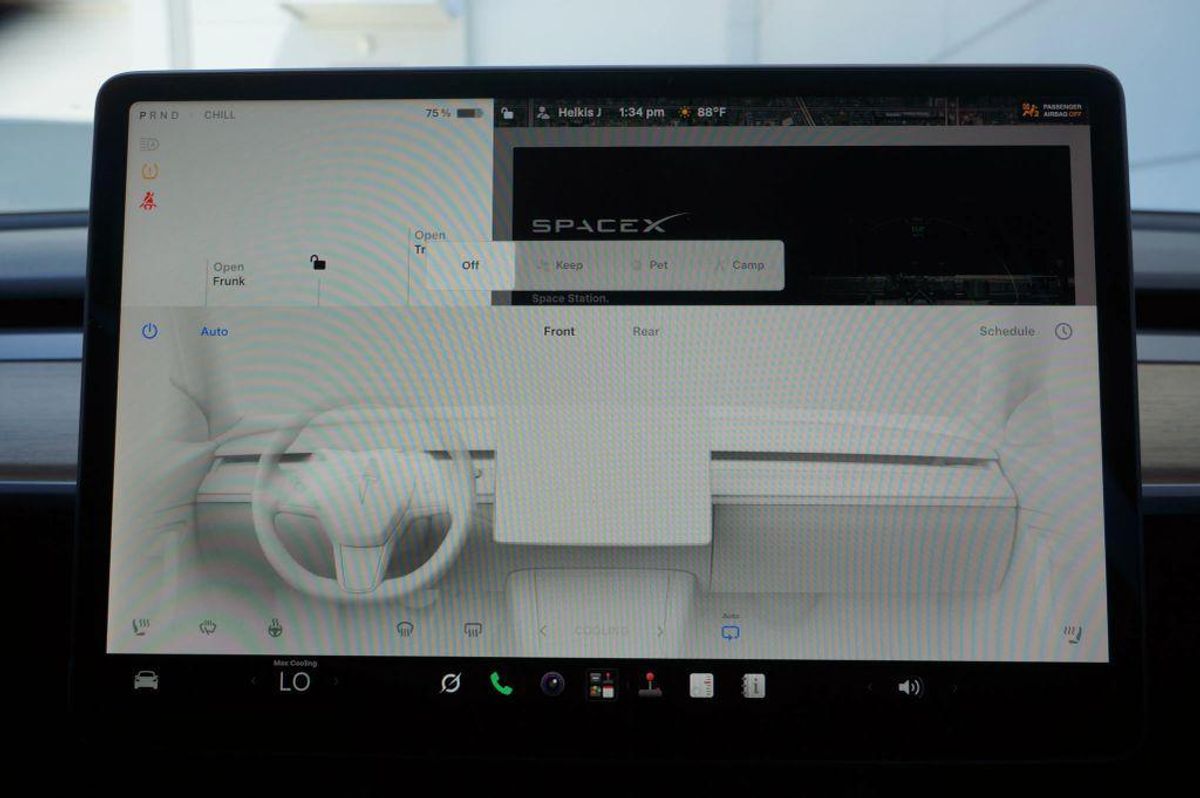Tap the Passenger Airbag Off indicator

(x=1052, y=111)
